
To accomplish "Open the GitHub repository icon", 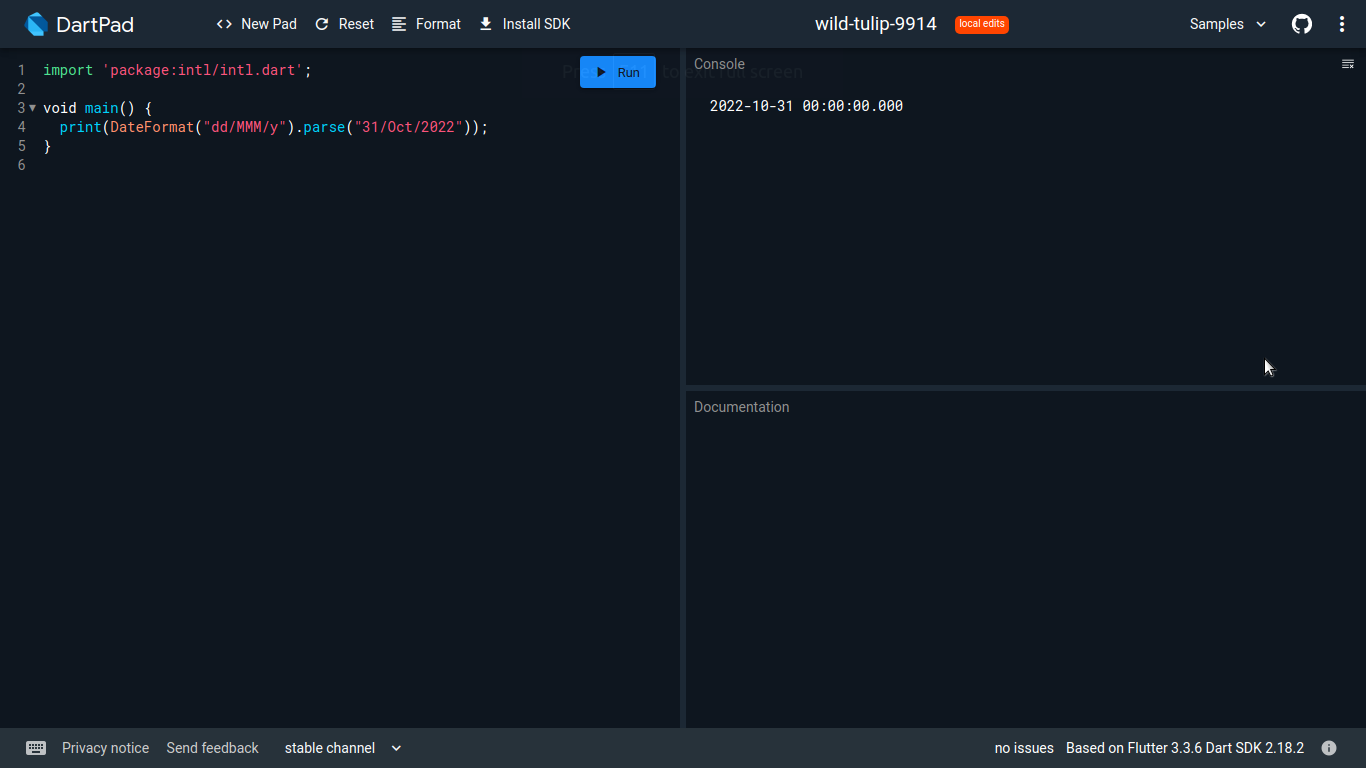I will pyautogui.click(x=1302, y=24).
